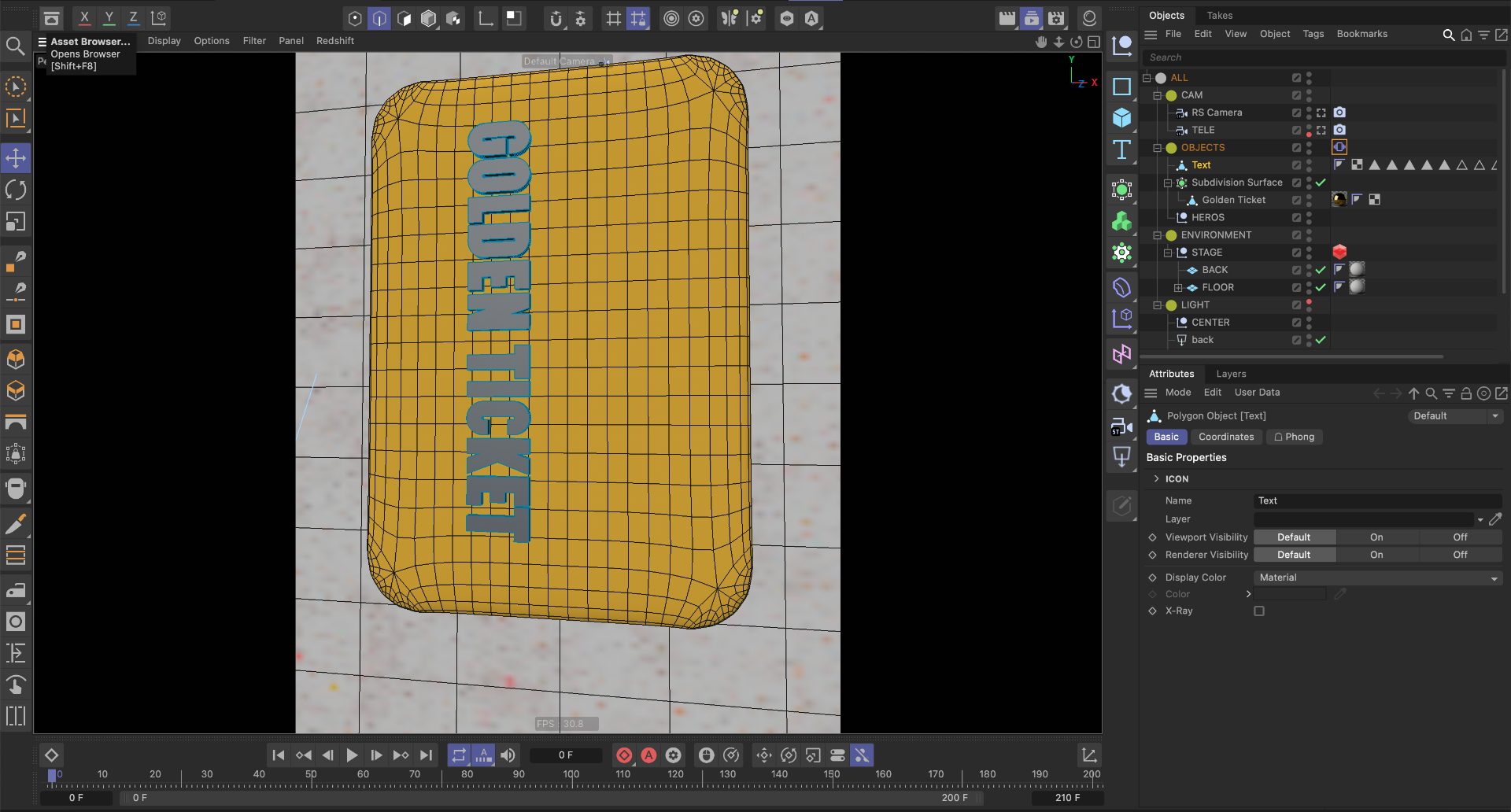1511x812 pixels.
Task: Add a Cube primitive object
Action: (1122, 118)
